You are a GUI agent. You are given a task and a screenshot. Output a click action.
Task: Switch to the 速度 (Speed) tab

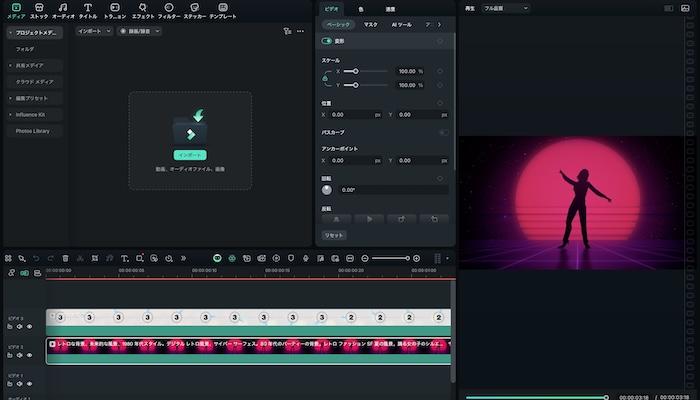pos(389,8)
